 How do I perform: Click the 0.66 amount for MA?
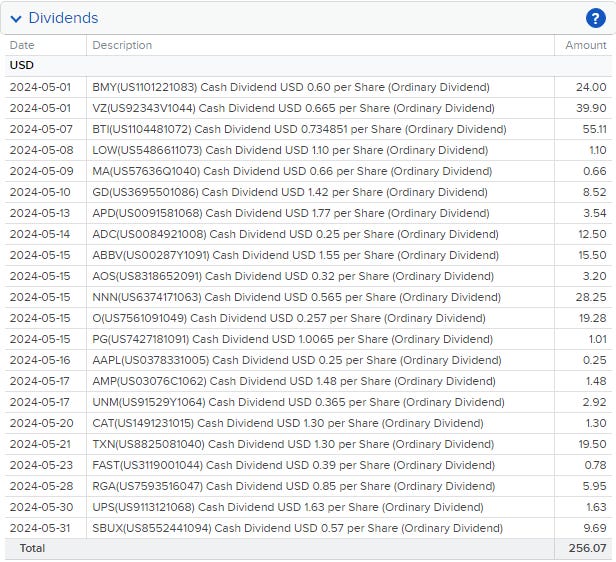[x=595, y=171]
